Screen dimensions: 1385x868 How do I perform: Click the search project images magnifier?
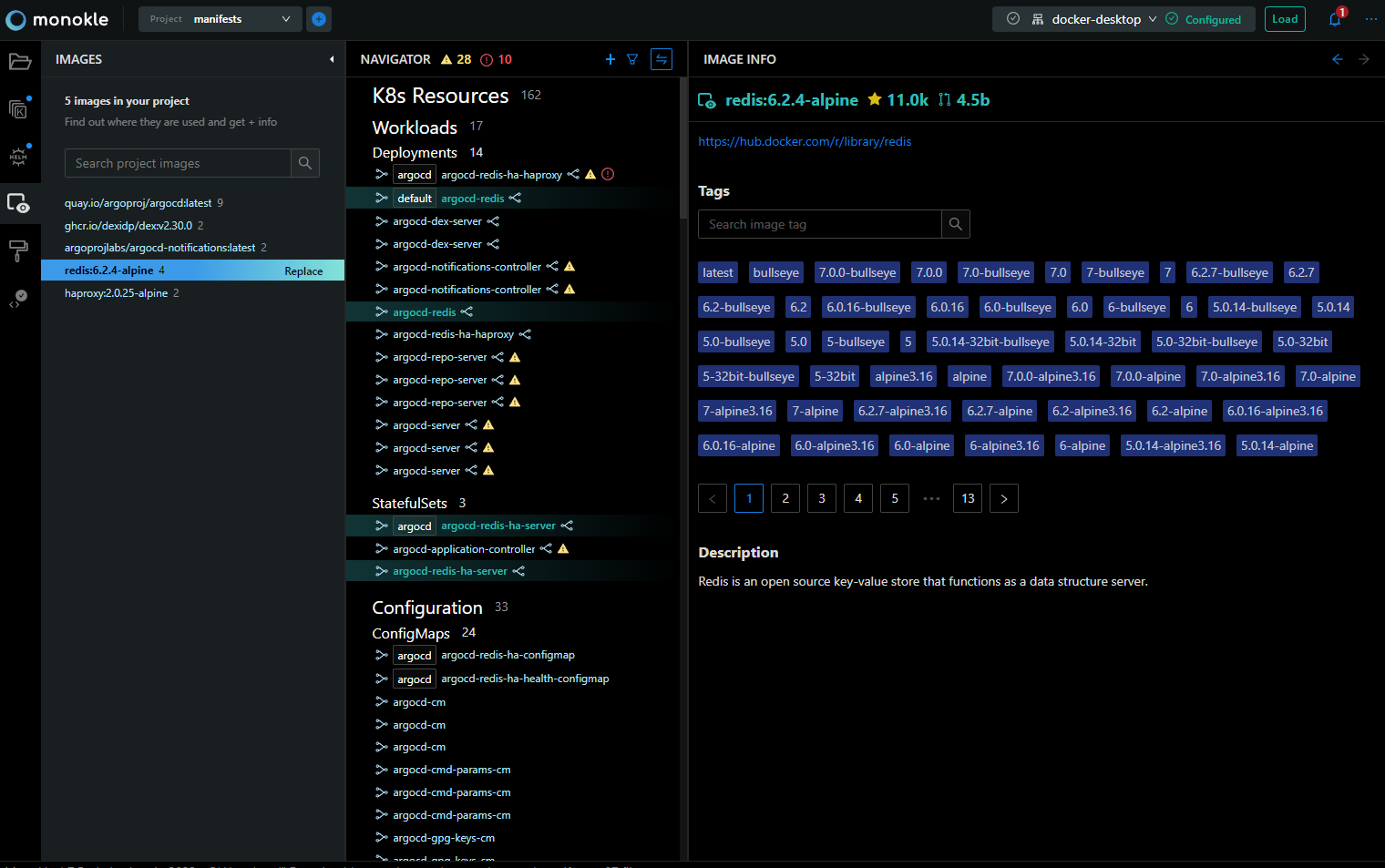click(305, 163)
